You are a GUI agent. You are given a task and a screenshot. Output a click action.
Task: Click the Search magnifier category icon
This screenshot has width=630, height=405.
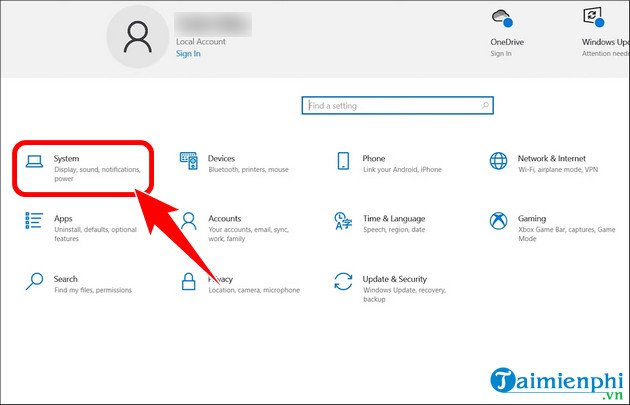(34, 281)
